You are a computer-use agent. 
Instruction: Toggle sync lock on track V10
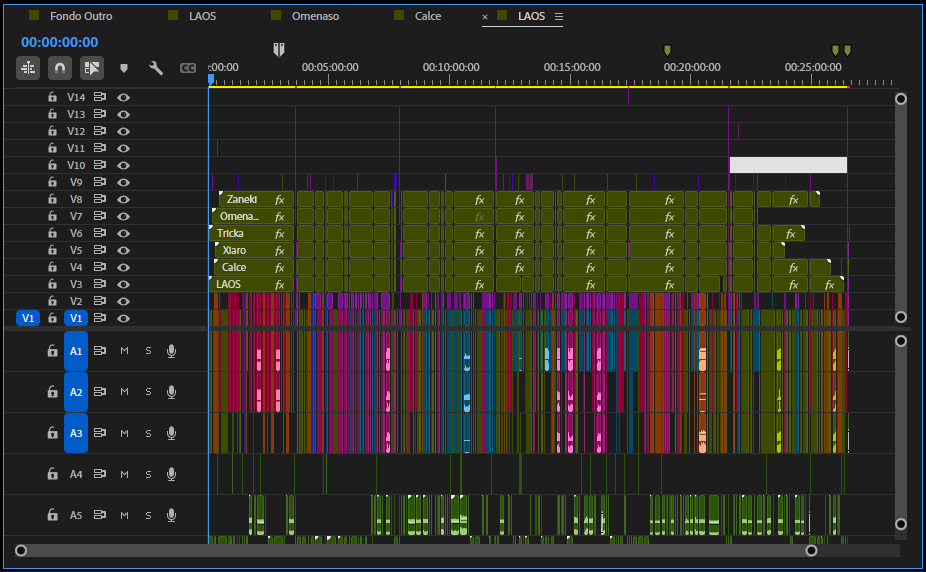click(x=100, y=165)
